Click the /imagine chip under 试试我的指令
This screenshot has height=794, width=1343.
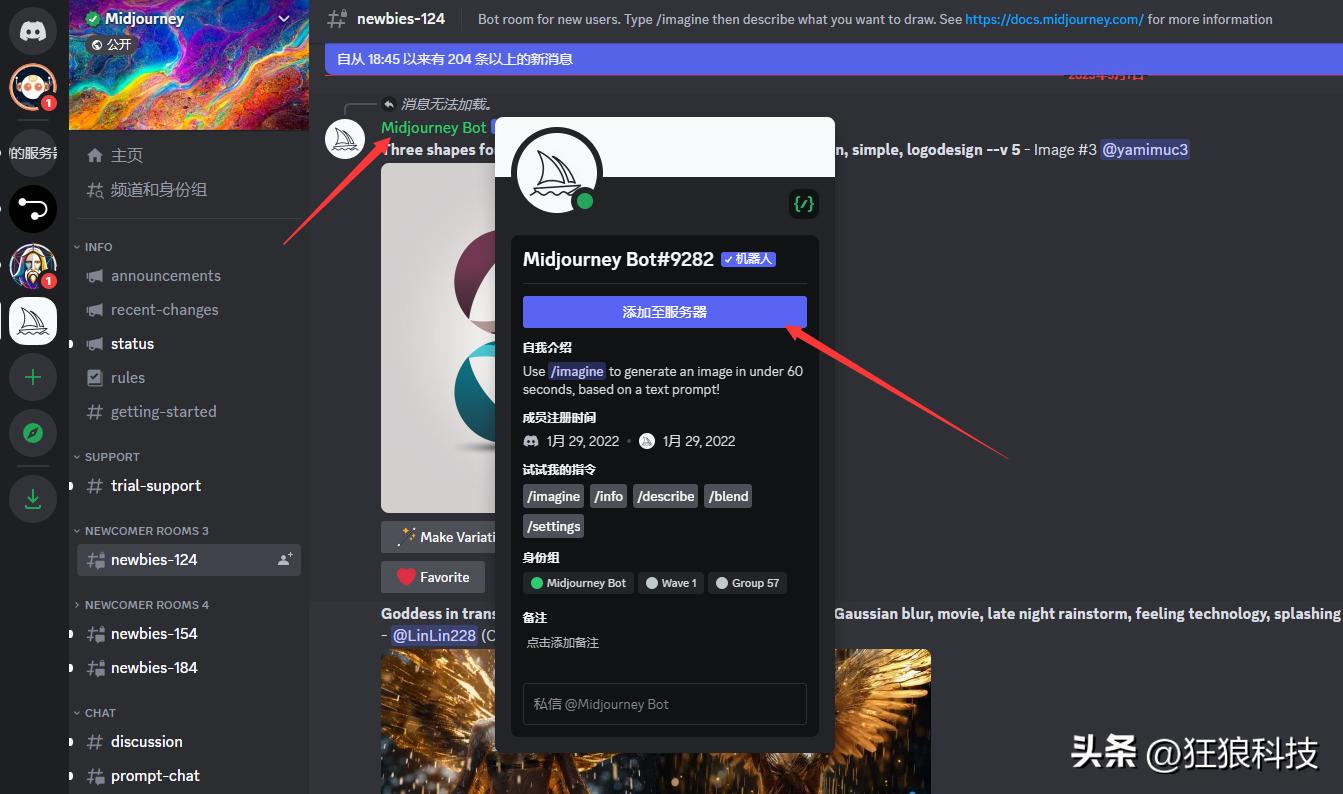[553, 496]
